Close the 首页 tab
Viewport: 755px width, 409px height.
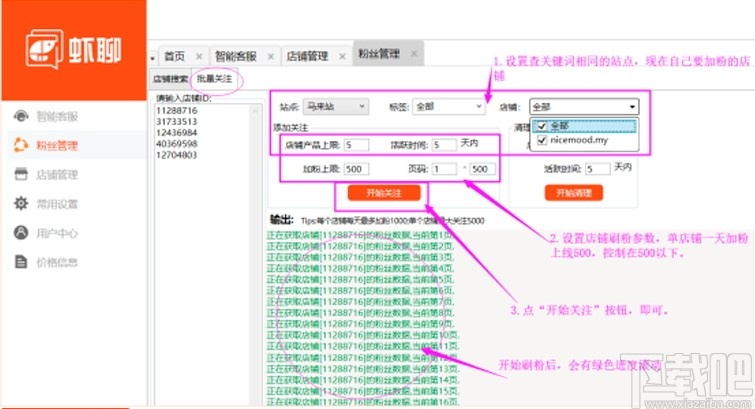tap(199, 56)
